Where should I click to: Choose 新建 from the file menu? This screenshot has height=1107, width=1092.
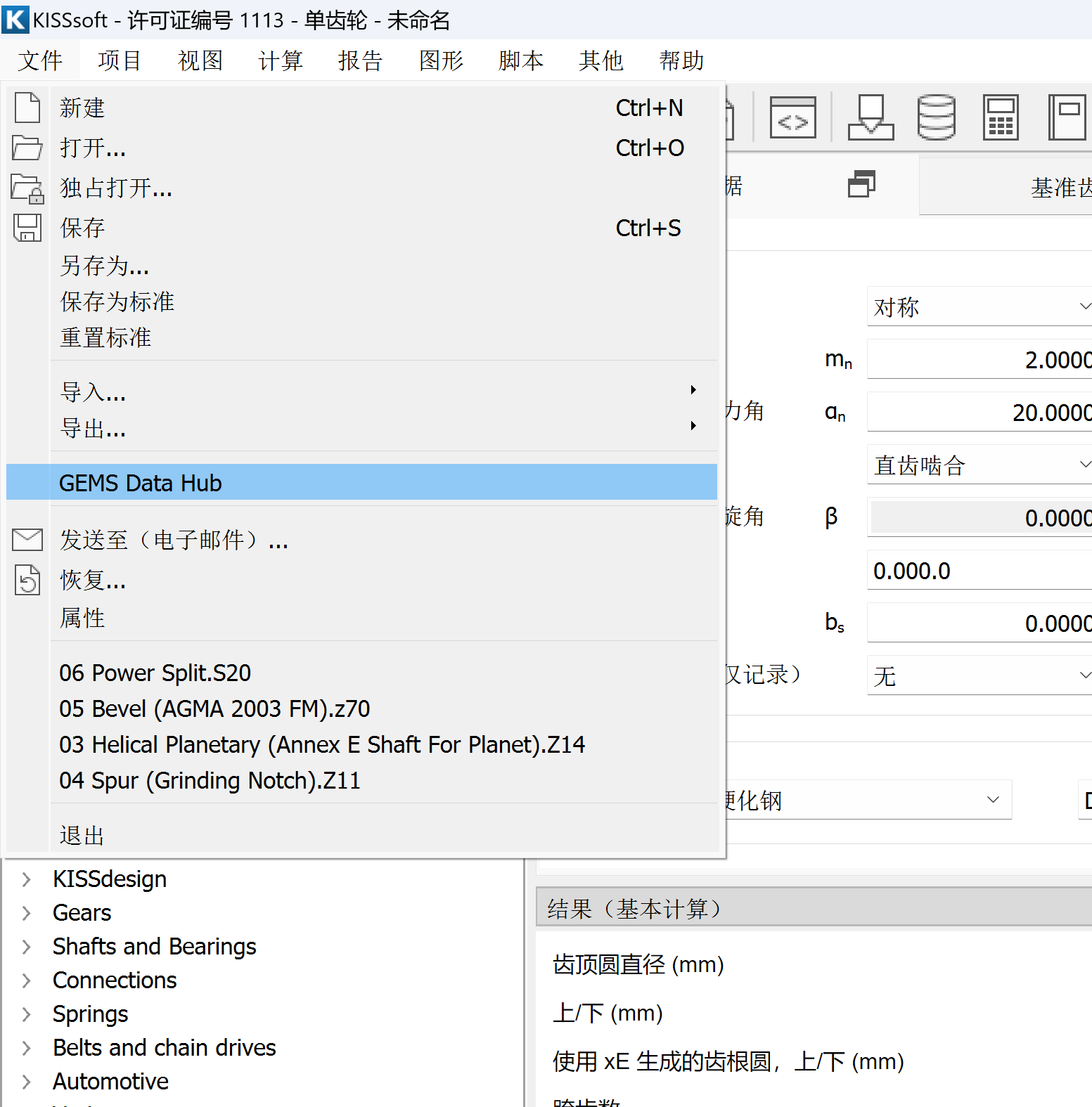click(361, 108)
